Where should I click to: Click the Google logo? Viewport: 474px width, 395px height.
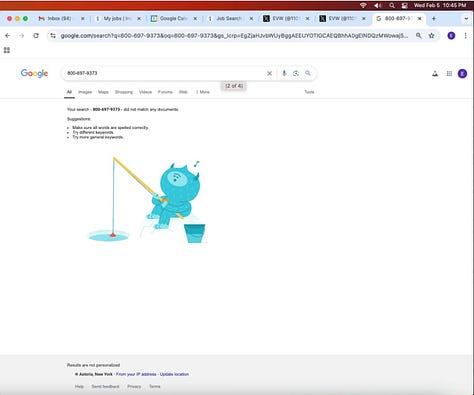click(x=34, y=73)
